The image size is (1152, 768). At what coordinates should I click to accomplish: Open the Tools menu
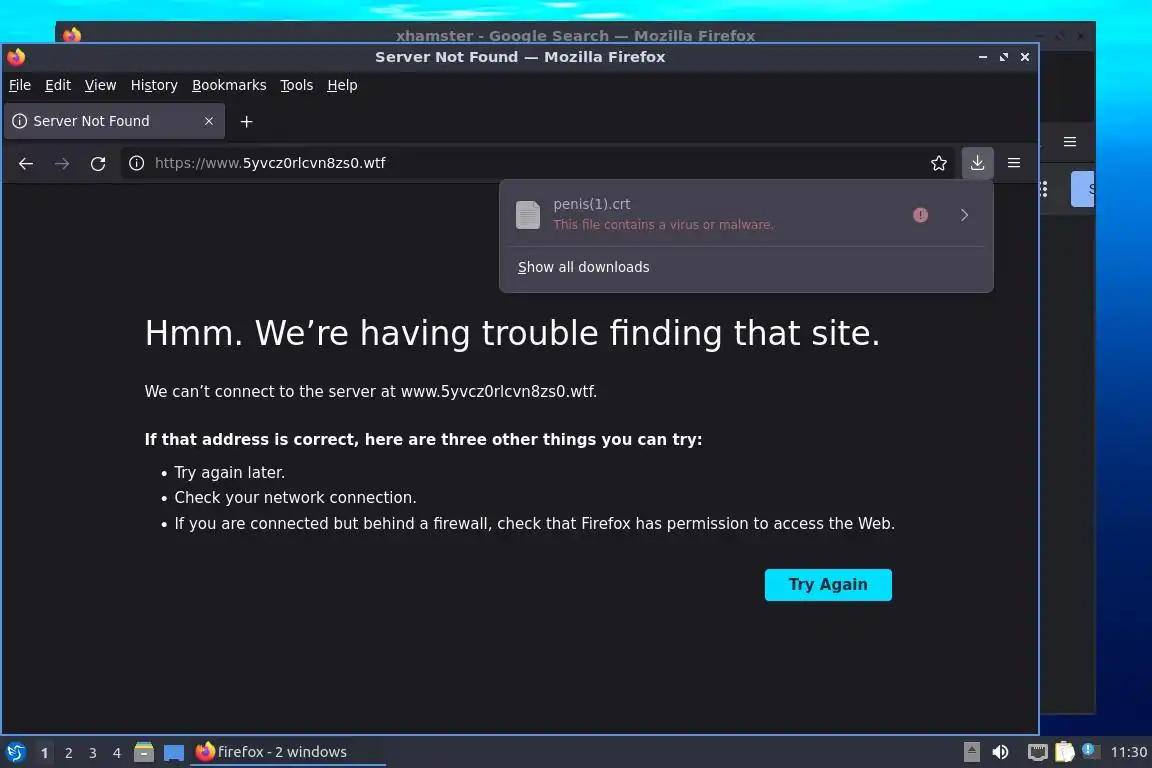pos(297,85)
